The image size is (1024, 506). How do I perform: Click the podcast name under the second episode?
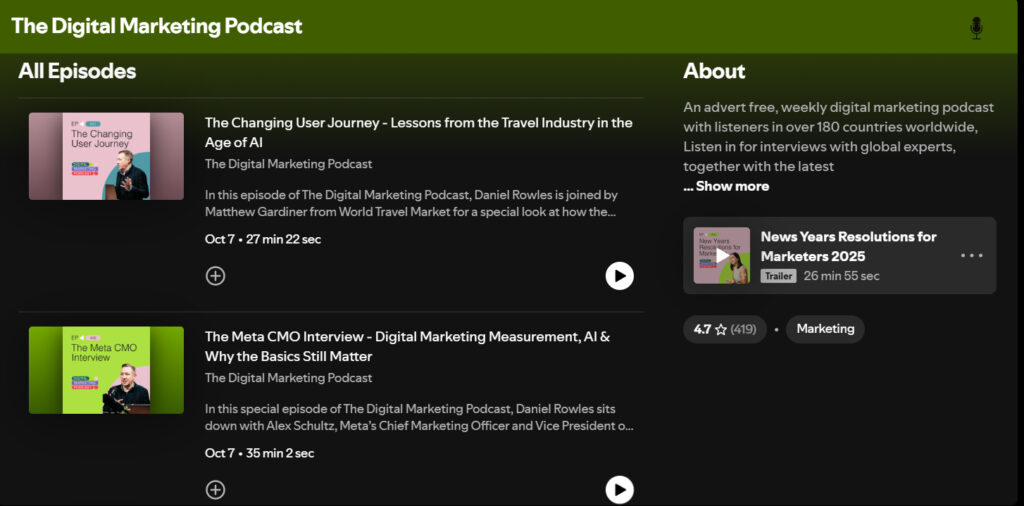click(288, 378)
